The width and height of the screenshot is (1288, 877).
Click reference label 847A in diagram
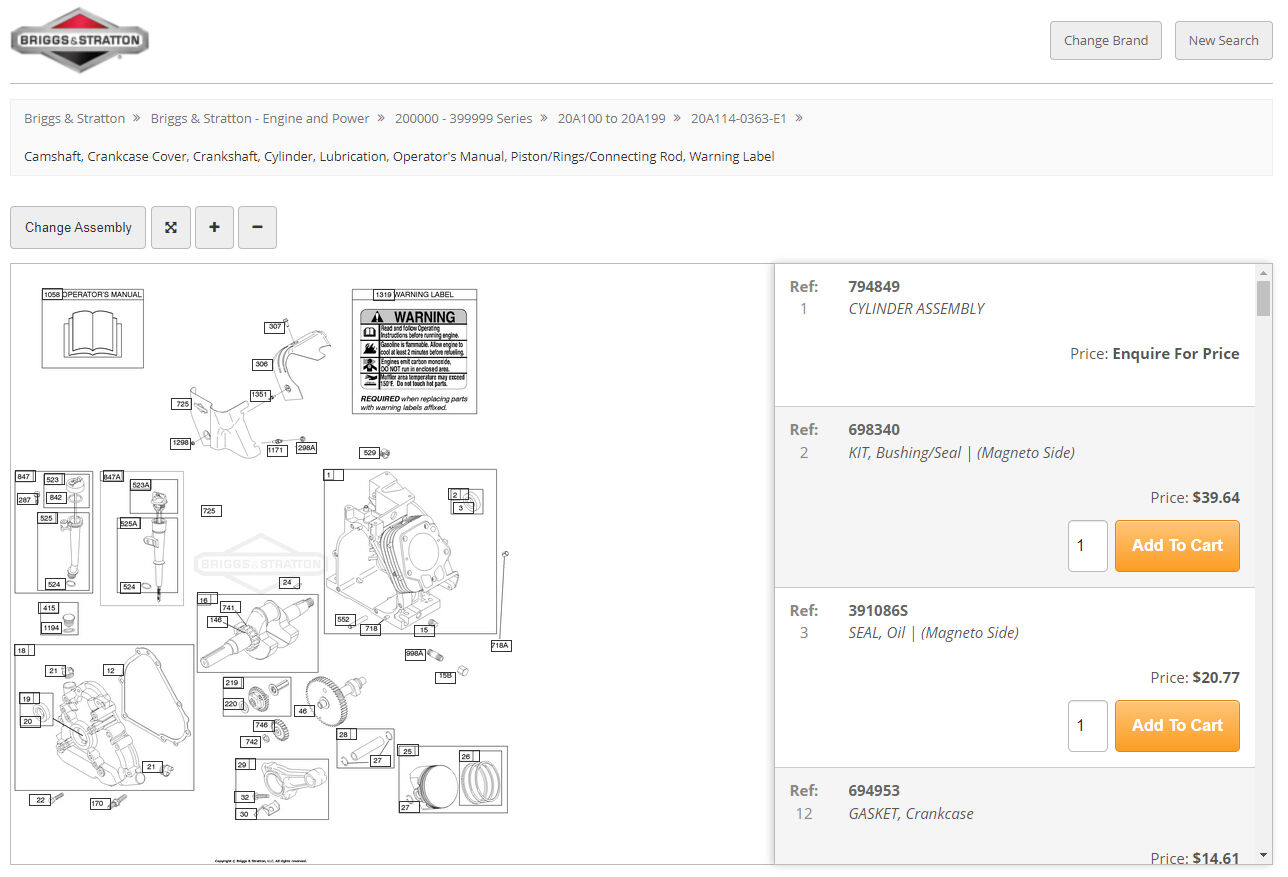point(112,477)
